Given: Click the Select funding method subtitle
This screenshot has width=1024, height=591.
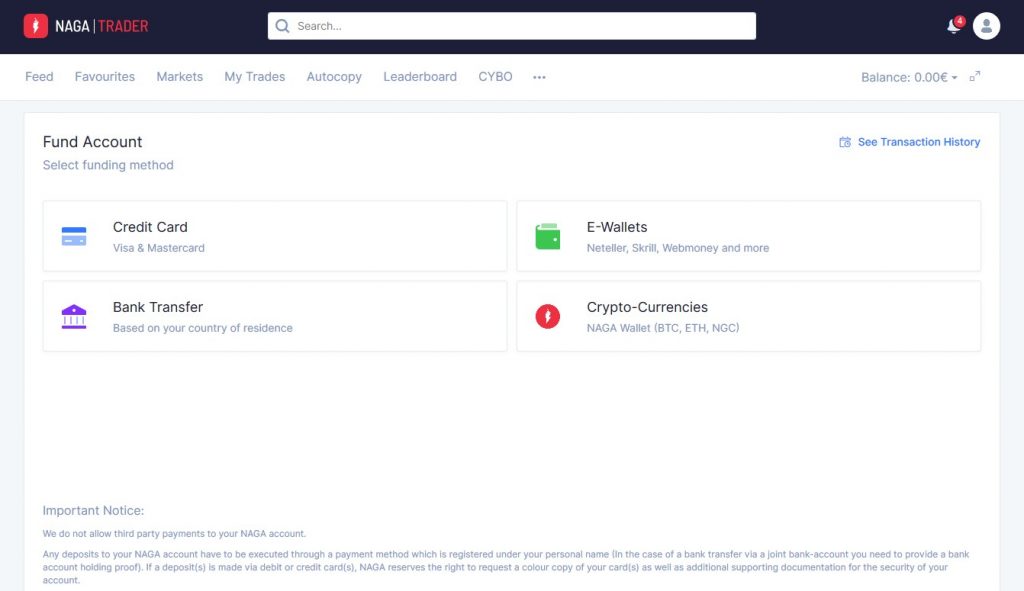Looking at the screenshot, I should [108, 165].
